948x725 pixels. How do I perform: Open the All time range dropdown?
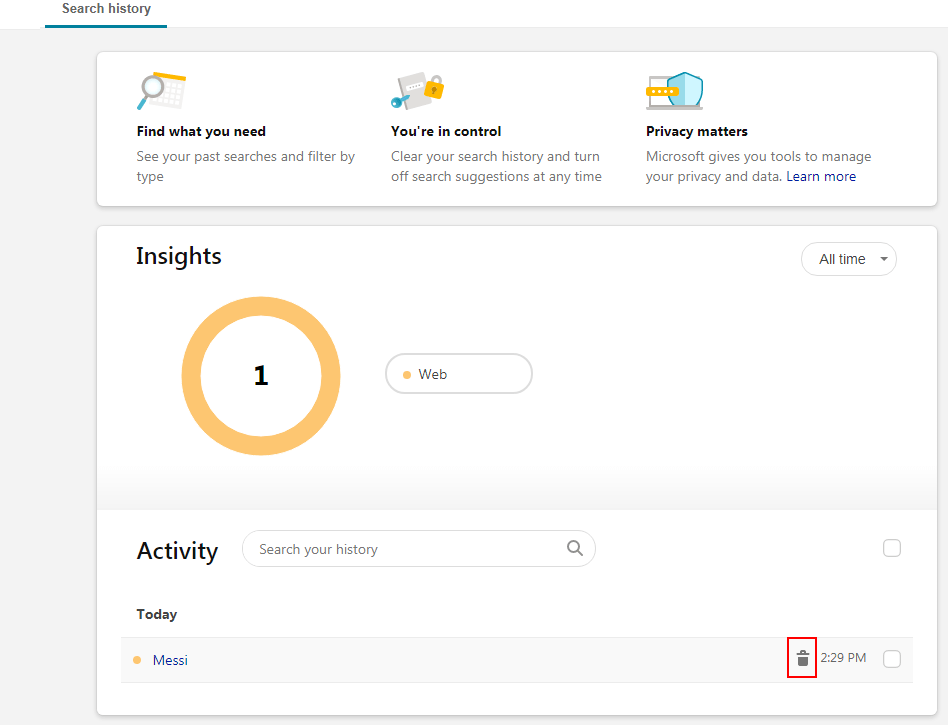tap(848, 259)
